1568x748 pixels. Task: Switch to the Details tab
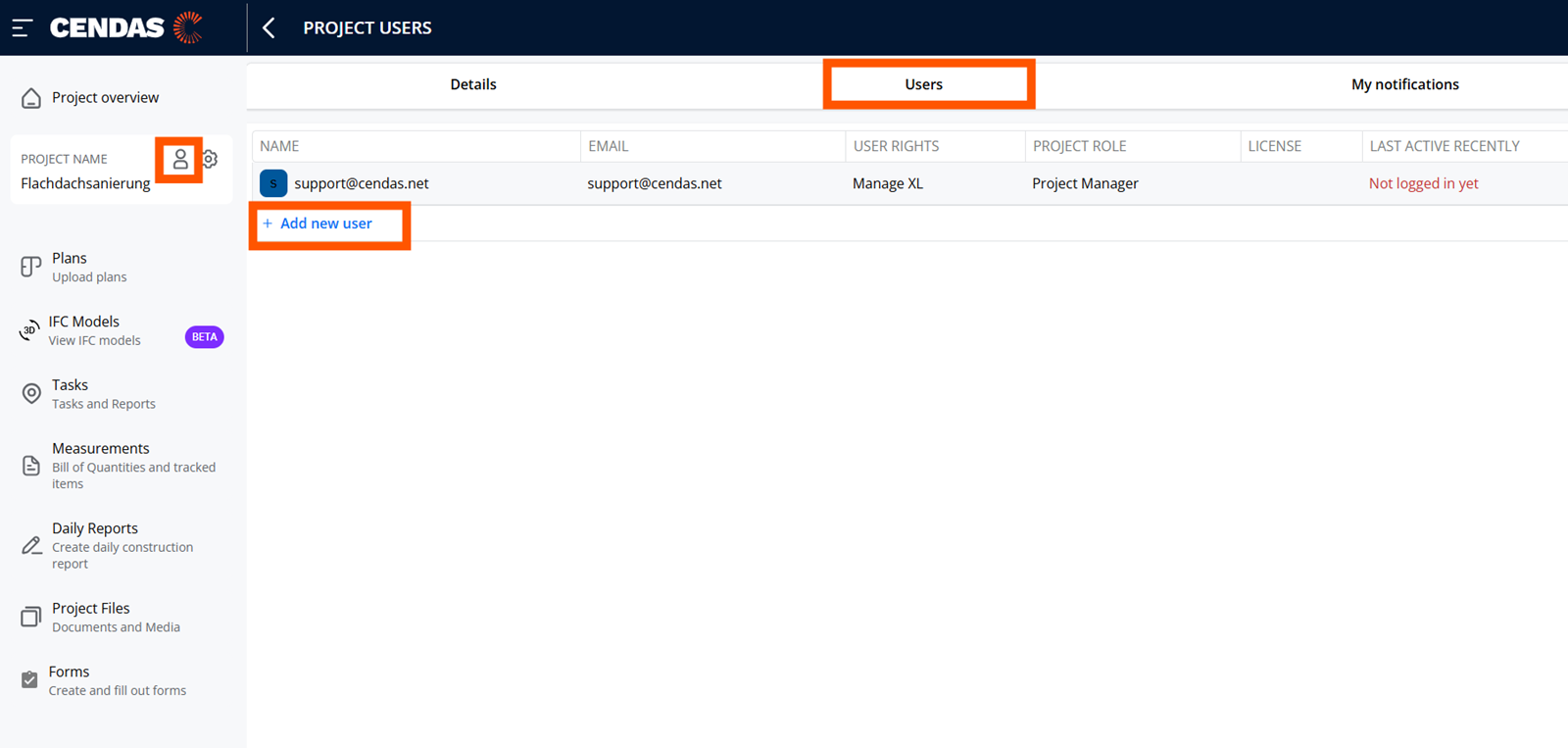(473, 84)
